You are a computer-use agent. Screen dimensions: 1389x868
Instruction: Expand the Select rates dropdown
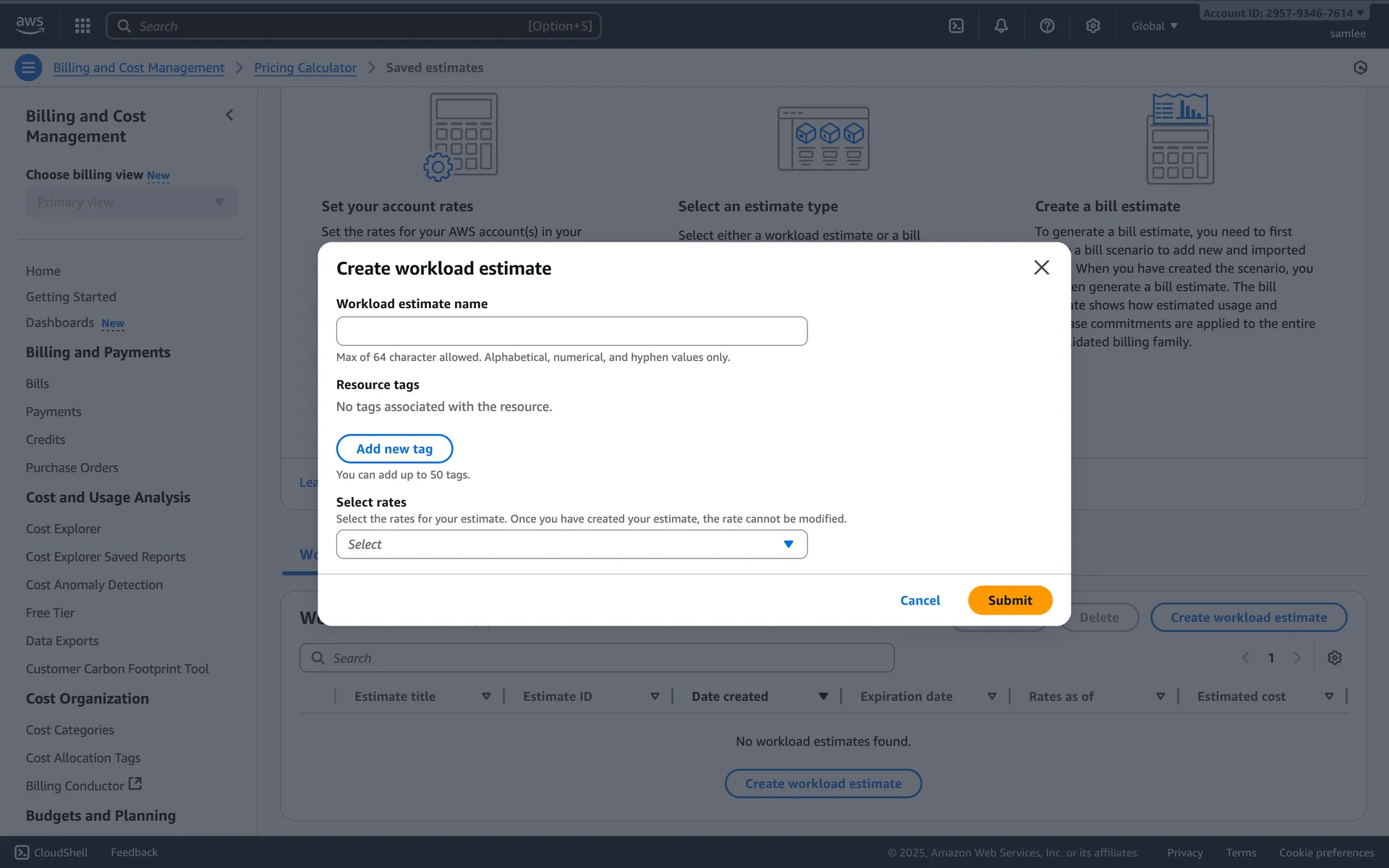click(572, 545)
